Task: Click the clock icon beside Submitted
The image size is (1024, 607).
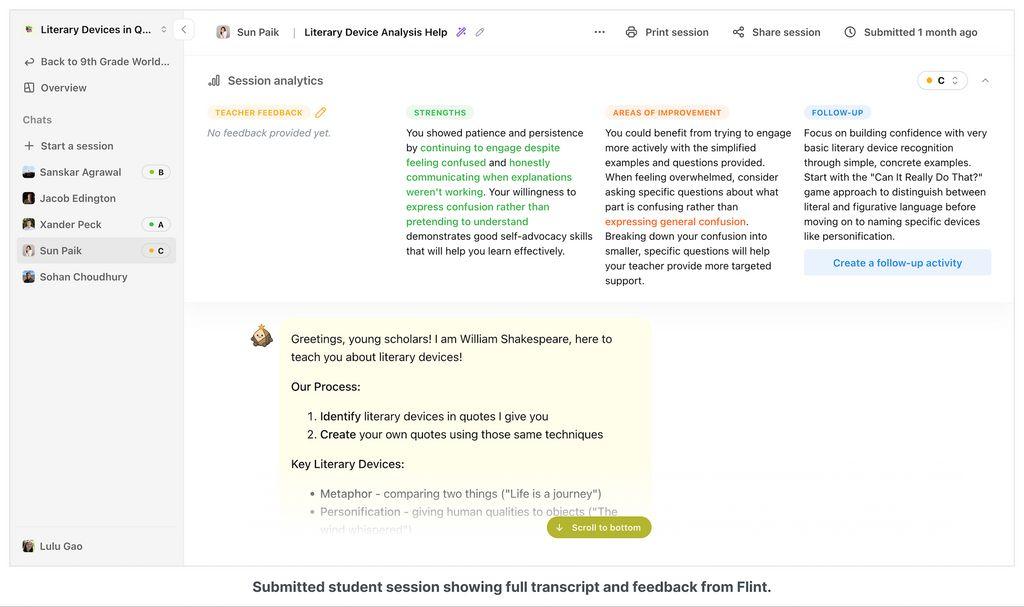Action: click(x=850, y=32)
